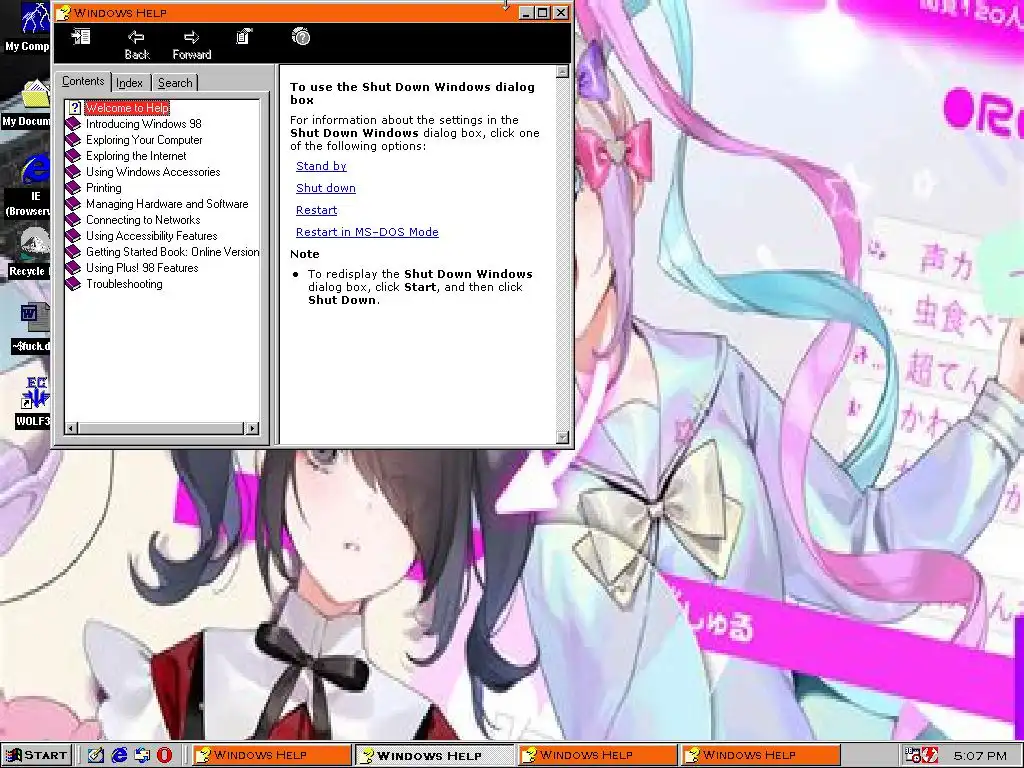This screenshot has width=1024, height=768.
Task: Go Forward in Windows Help
Action: (x=191, y=45)
